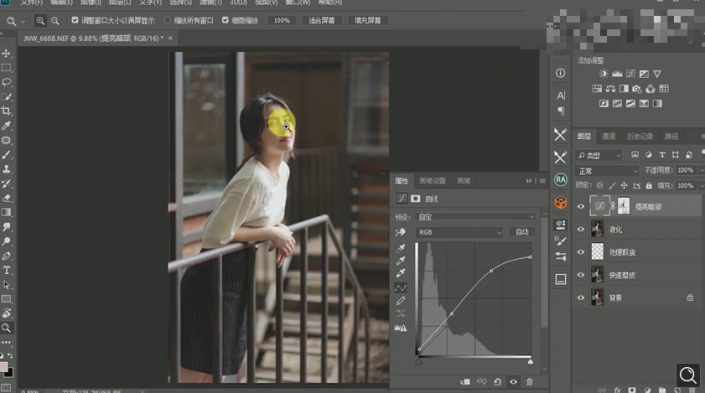This screenshot has height=393, width=705.
Task: Click the 100% zoom button
Action: 282,21
